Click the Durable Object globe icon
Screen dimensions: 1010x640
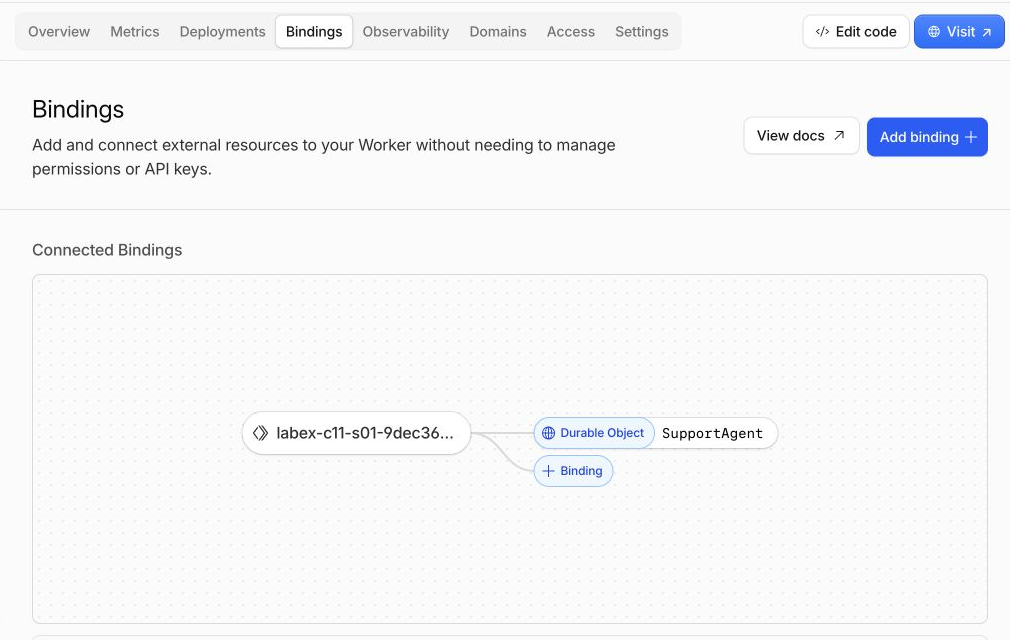pyautogui.click(x=548, y=433)
